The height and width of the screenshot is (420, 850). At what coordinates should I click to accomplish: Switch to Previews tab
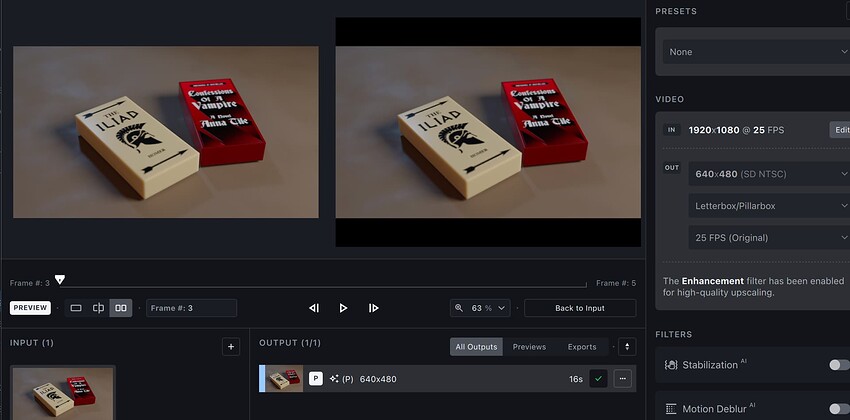click(529, 347)
